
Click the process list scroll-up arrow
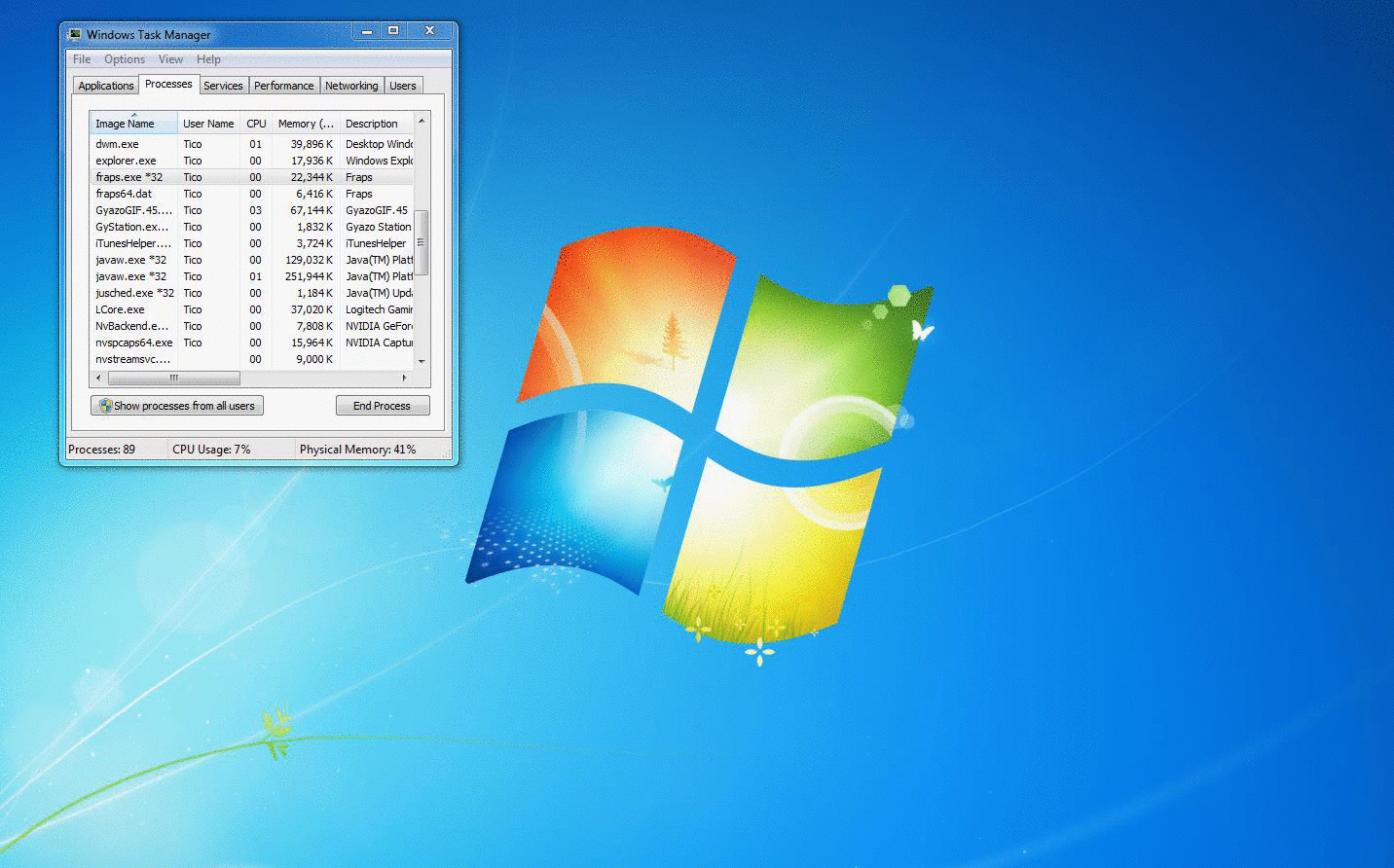click(x=422, y=122)
